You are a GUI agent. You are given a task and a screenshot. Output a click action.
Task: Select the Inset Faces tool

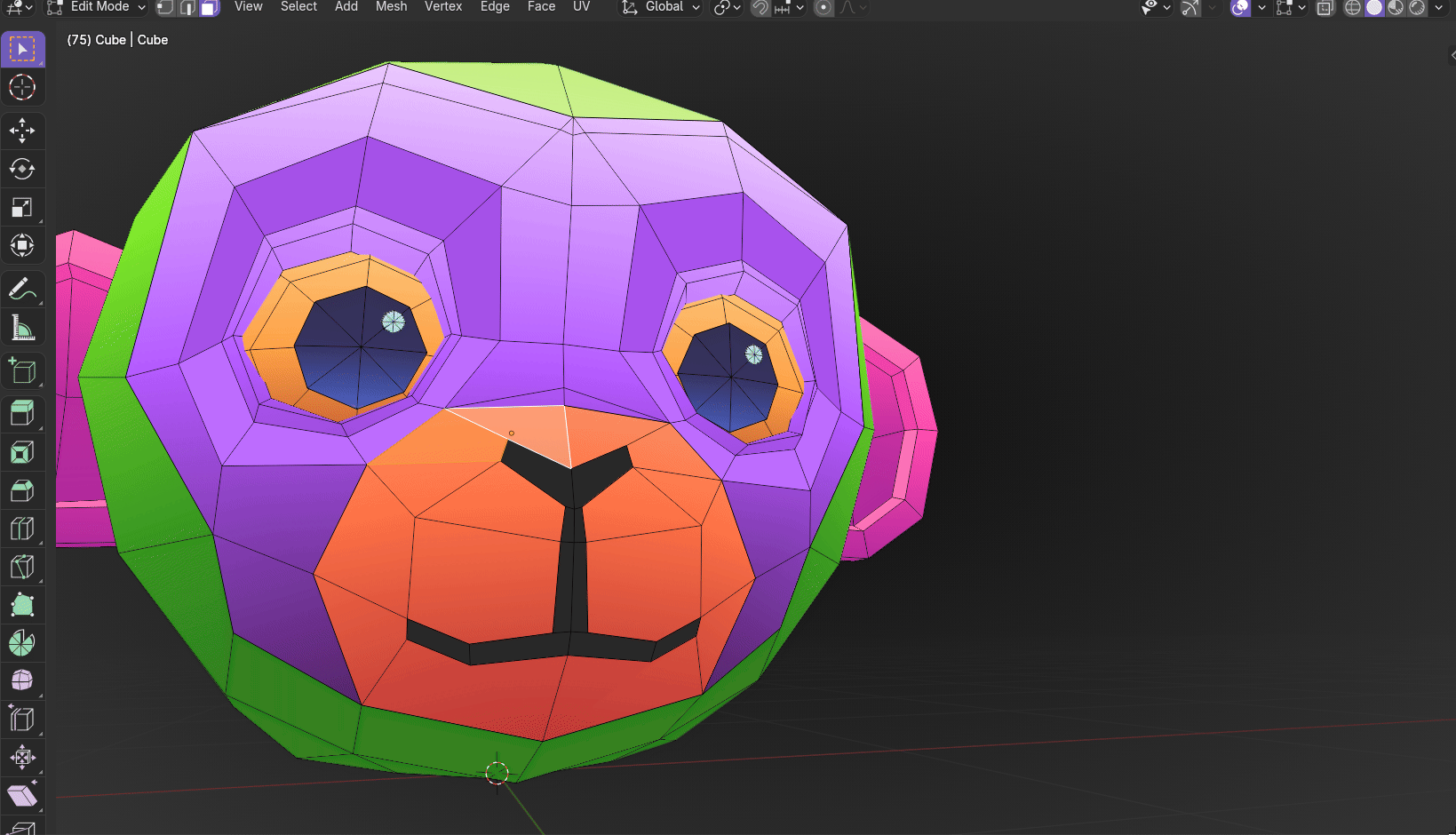pos(22,452)
